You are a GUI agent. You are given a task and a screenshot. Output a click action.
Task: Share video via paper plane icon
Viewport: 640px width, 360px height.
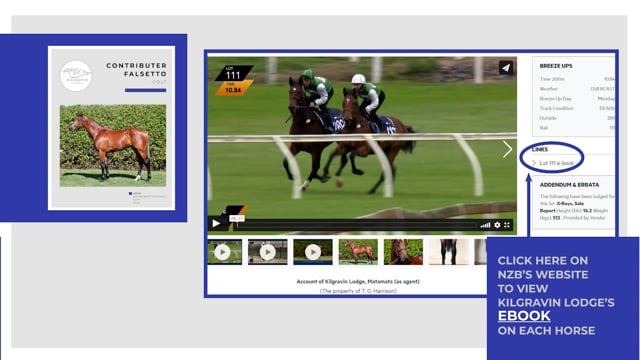tap(506, 68)
